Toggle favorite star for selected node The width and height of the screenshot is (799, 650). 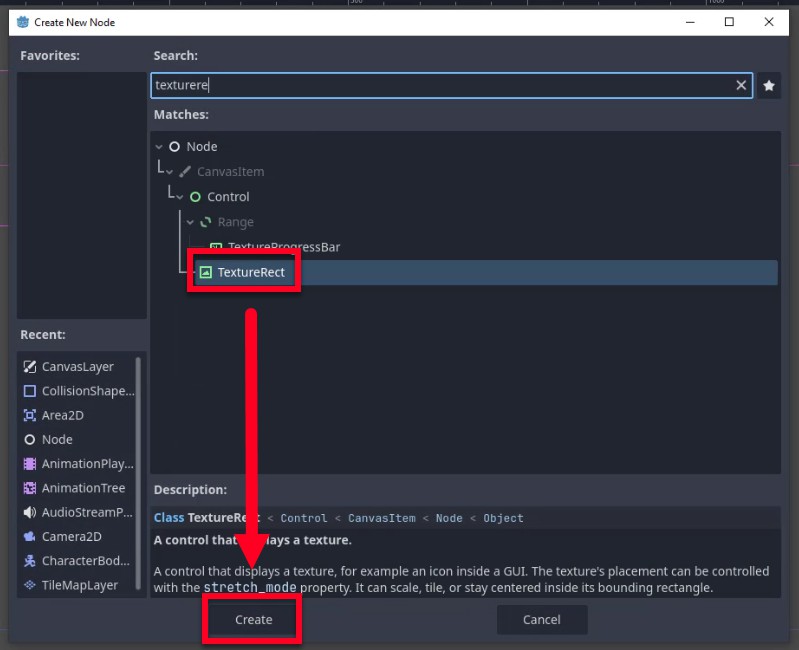(769, 86)
